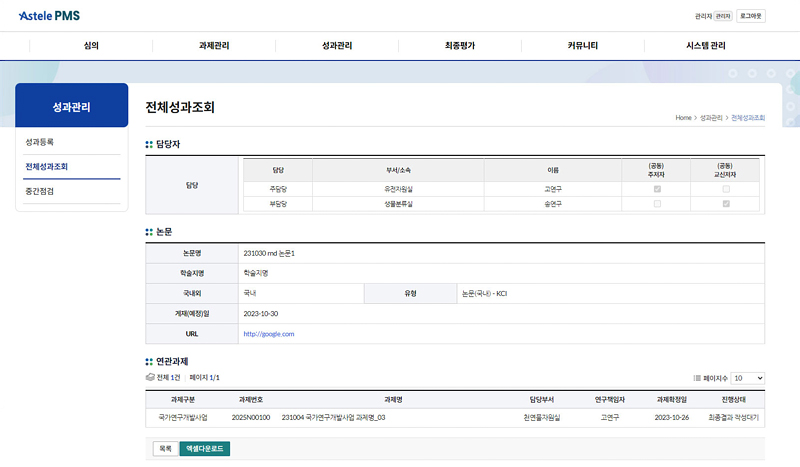This screenshot has width=800, height=467.
Task: Click the dotted icon beside 논문 heading
Action: pyautogui.click(x=149, y=231)
